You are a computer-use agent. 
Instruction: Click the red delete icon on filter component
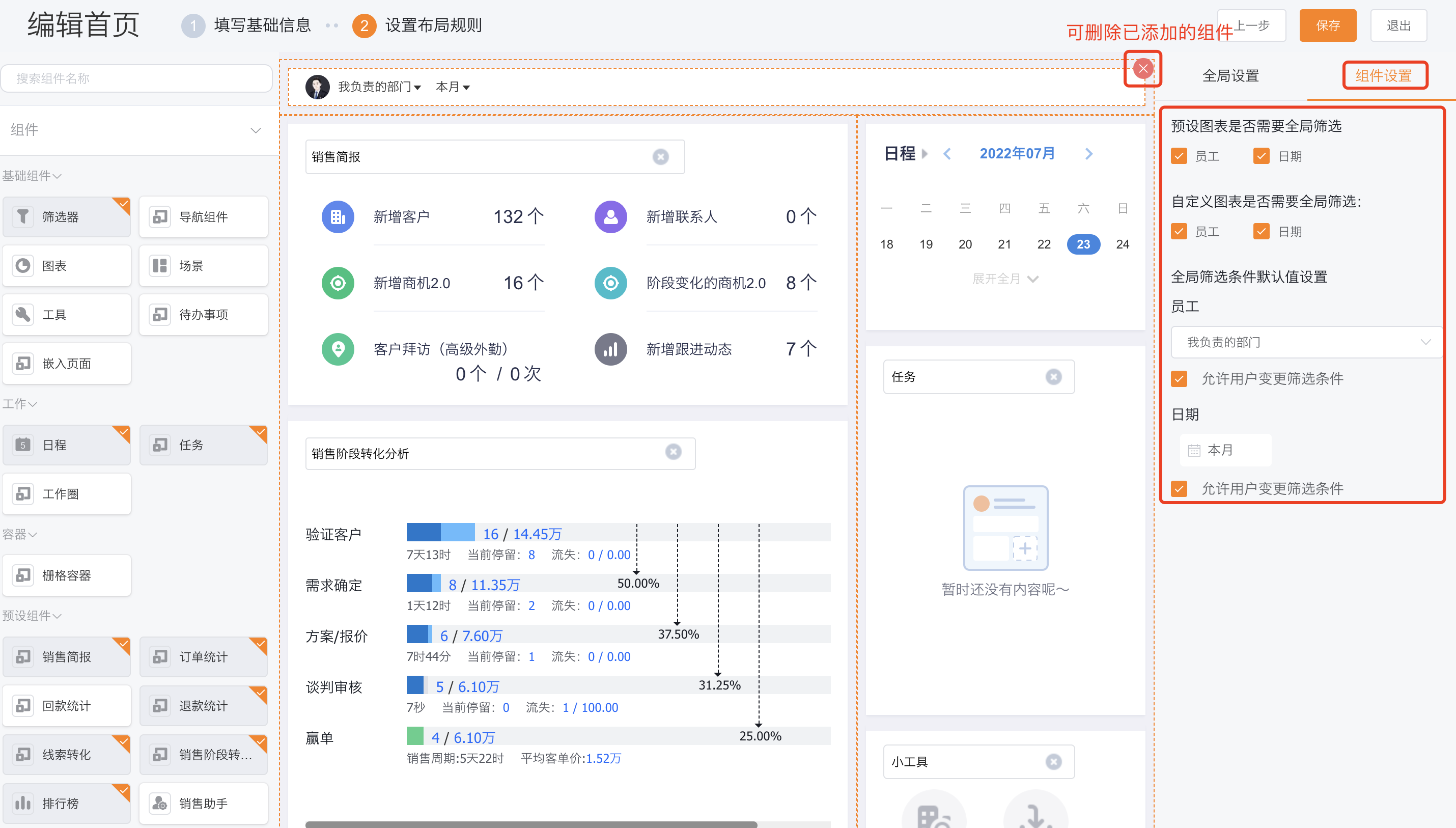click(1142, 69)
